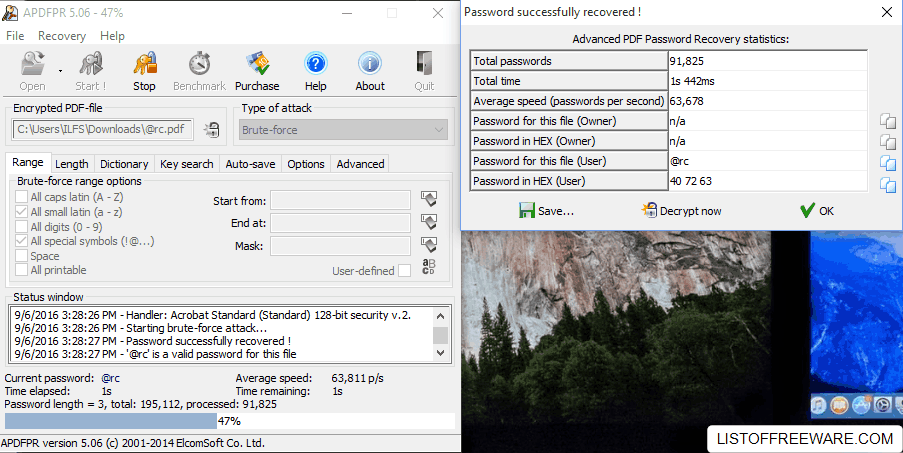
Task: Close the Password successfully recovered dialog
Action: coord(887,12)
